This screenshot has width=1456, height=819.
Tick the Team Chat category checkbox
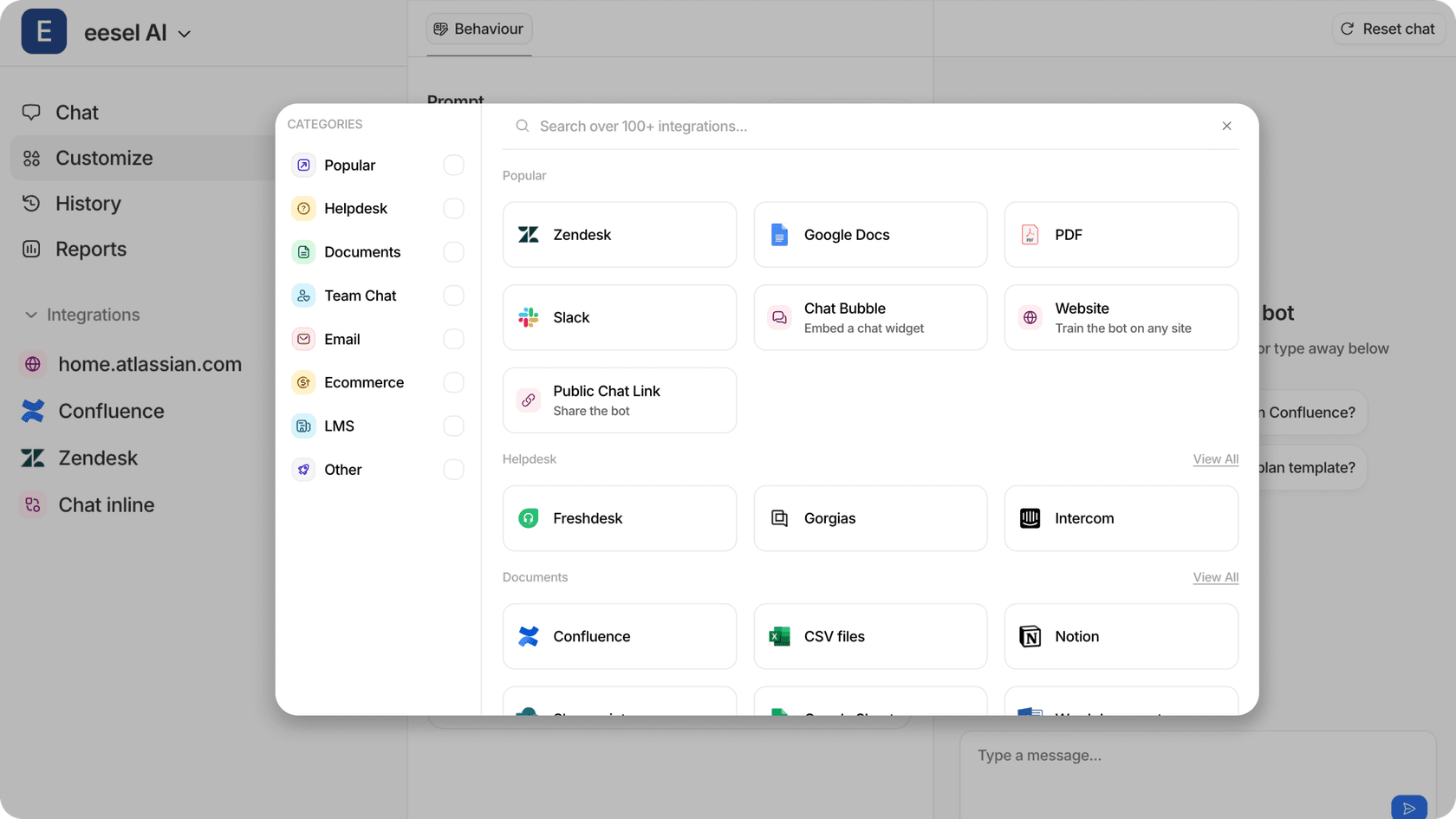[453, 296]
